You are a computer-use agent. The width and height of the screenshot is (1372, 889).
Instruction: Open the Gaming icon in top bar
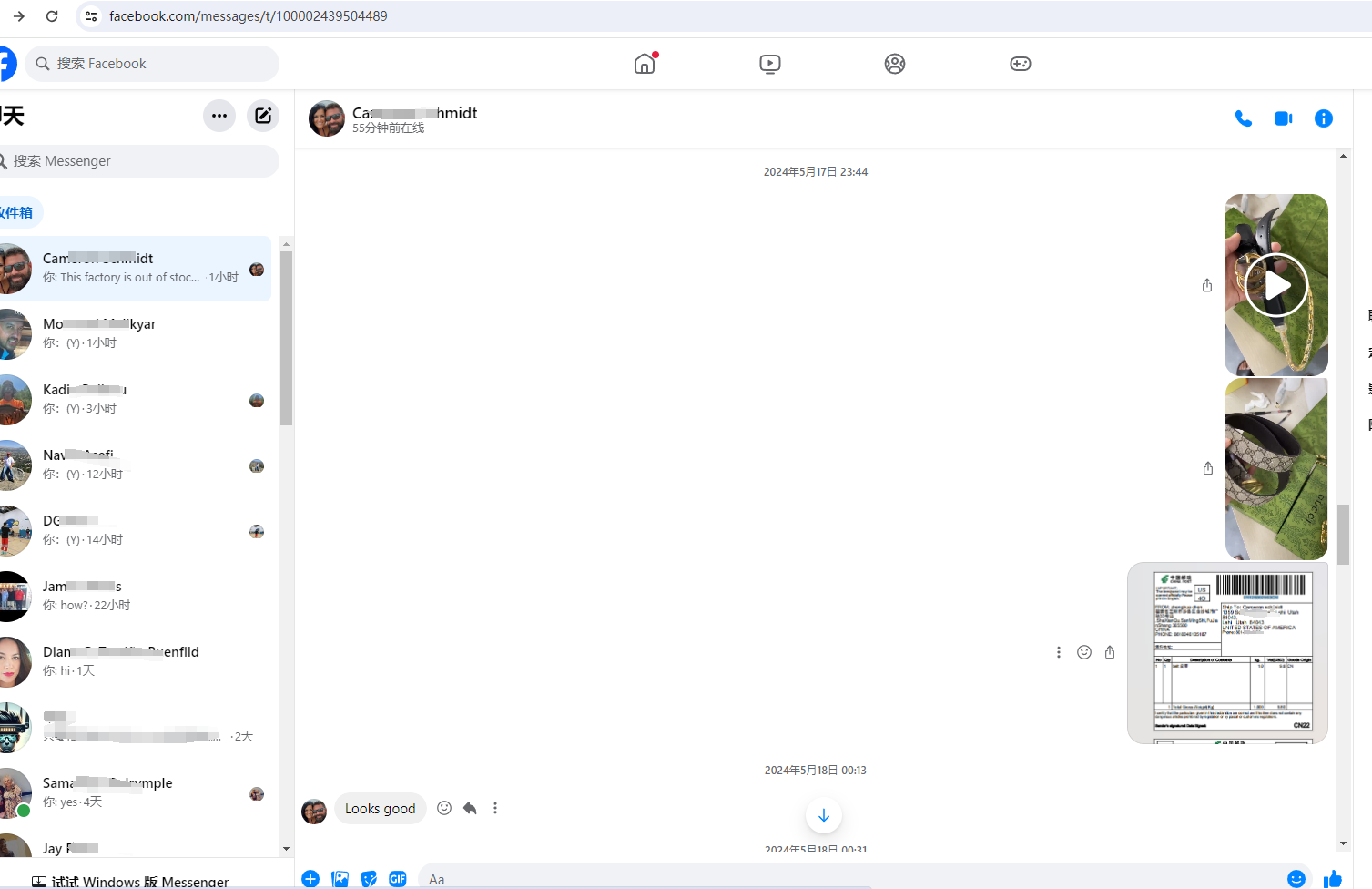point(1020,64)
